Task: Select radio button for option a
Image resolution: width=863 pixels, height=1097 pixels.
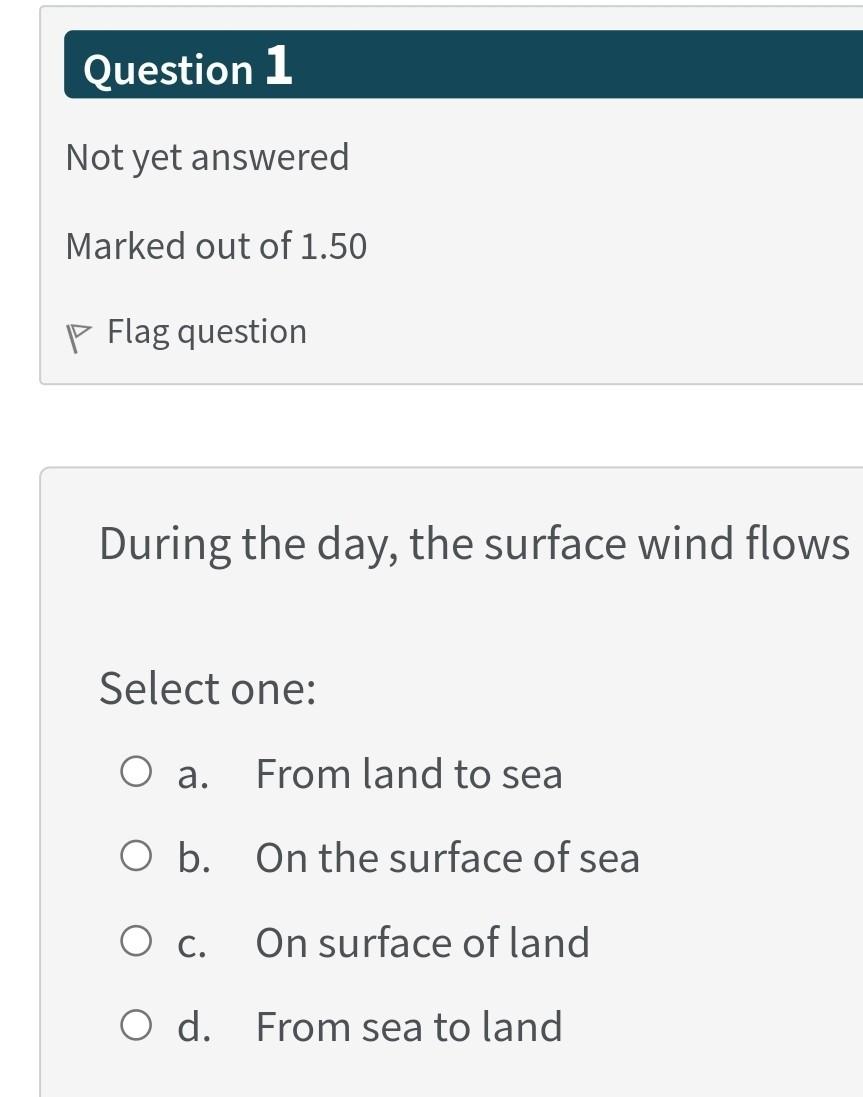Action: pyautogui.click(x=136, y=773)
